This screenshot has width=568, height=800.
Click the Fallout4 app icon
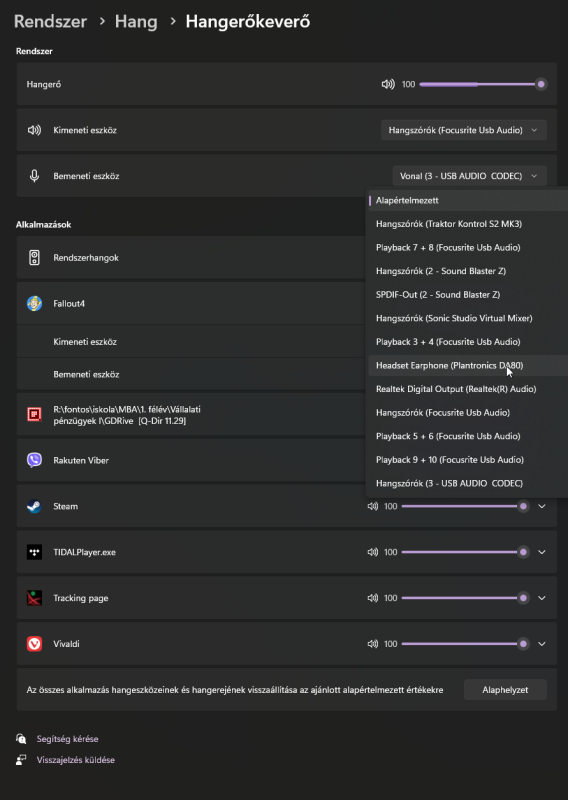click(x=34, y=304)
